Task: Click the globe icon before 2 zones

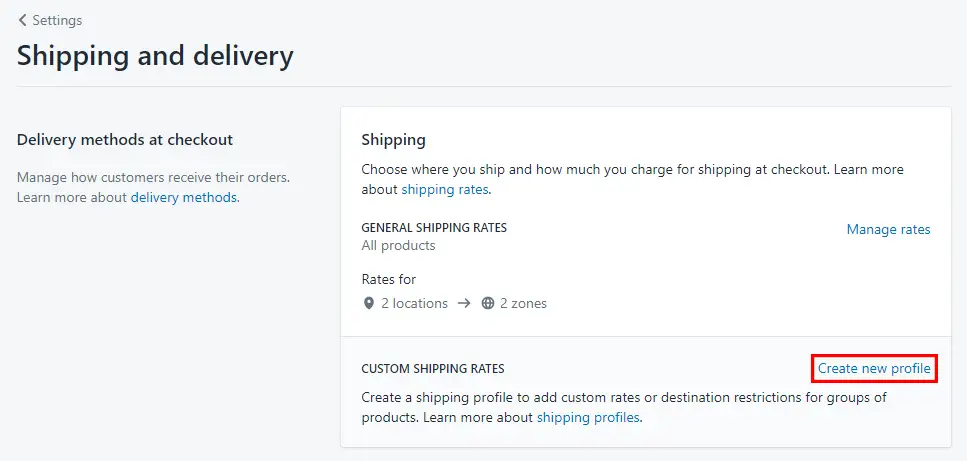Action: pyautogui.click(x=488, y=303)
